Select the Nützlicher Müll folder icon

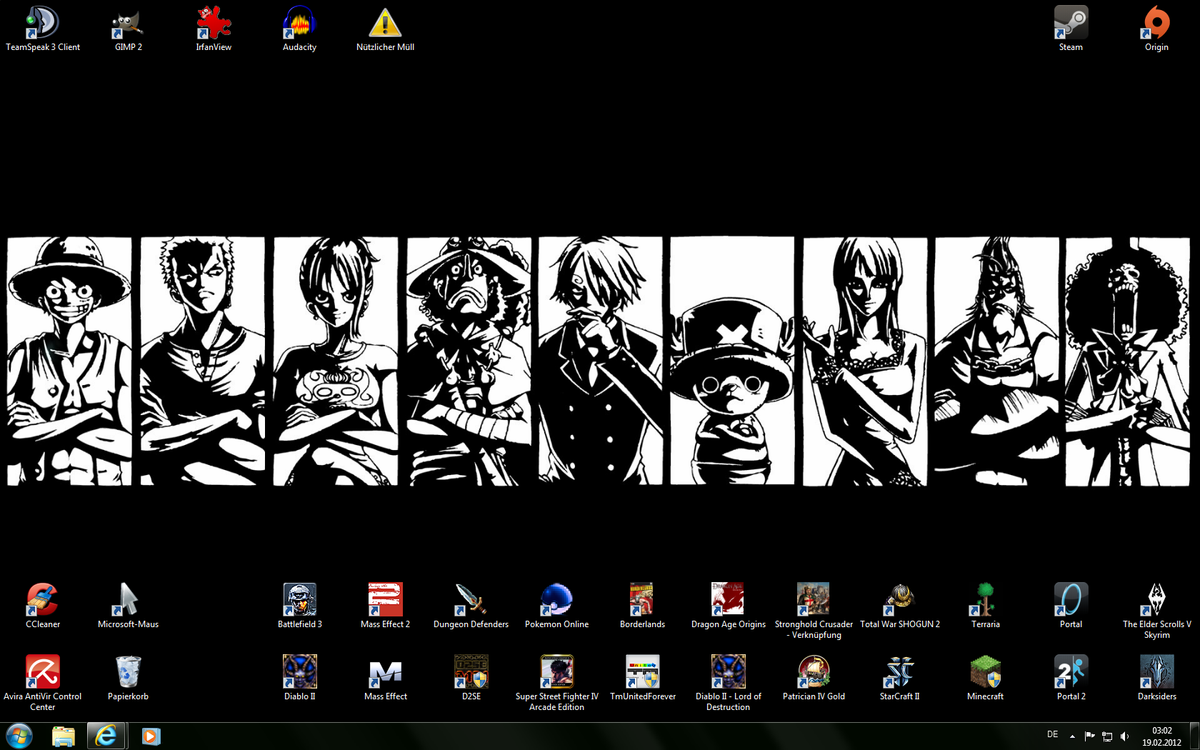point(385,29)
